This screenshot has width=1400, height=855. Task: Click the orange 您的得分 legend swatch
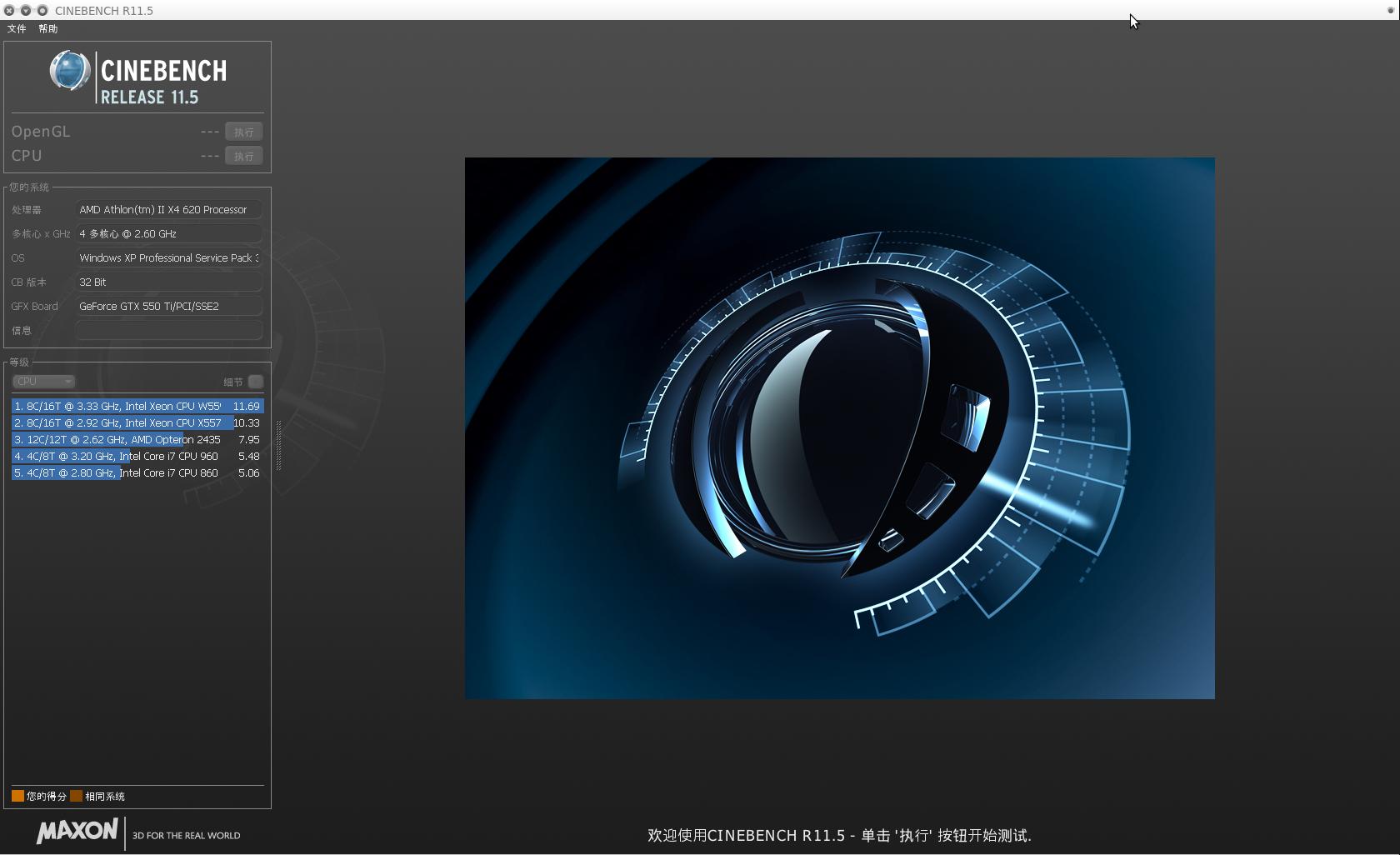(17, 796)
